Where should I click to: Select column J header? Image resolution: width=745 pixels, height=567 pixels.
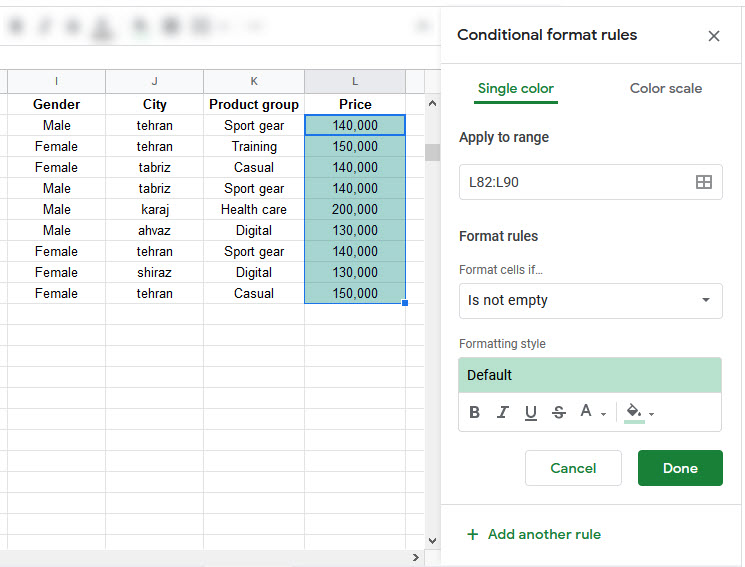tap(154, 81)
